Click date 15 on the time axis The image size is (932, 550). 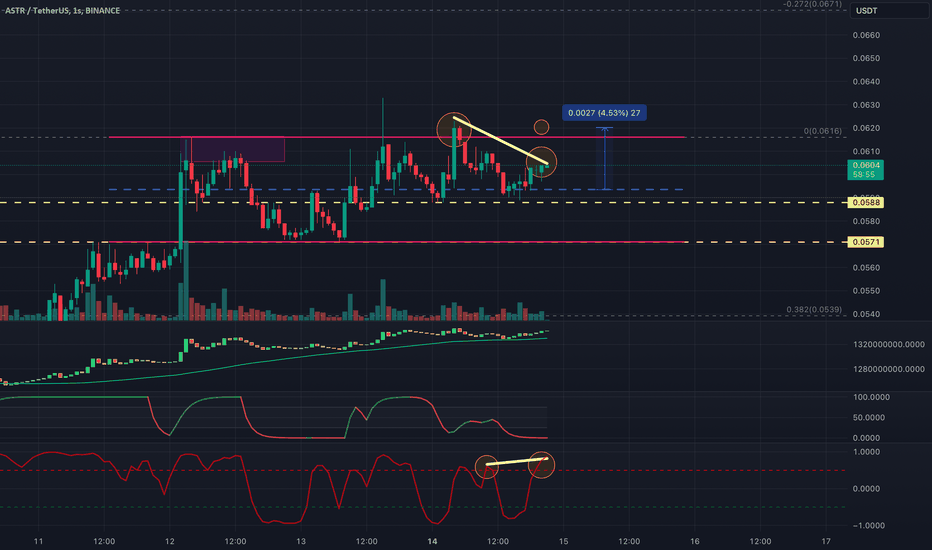pyautogui.click(x=563, y=541)
